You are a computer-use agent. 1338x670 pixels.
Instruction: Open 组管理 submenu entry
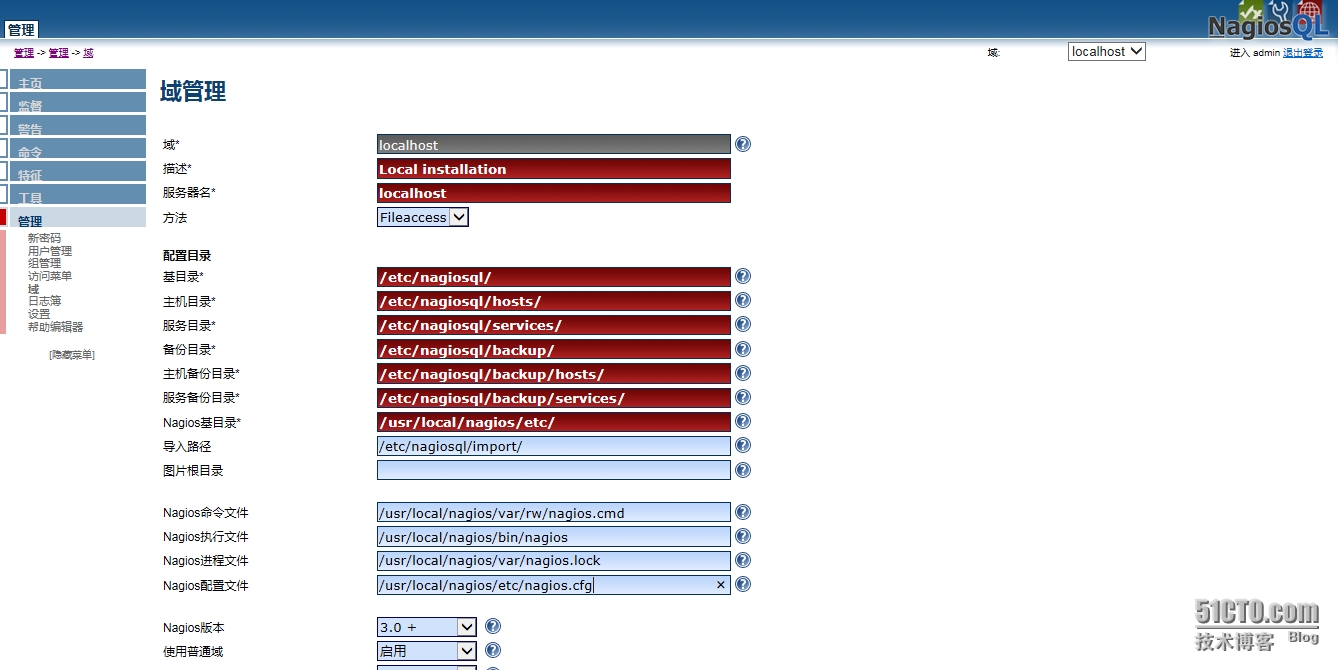tap(44, 263)
